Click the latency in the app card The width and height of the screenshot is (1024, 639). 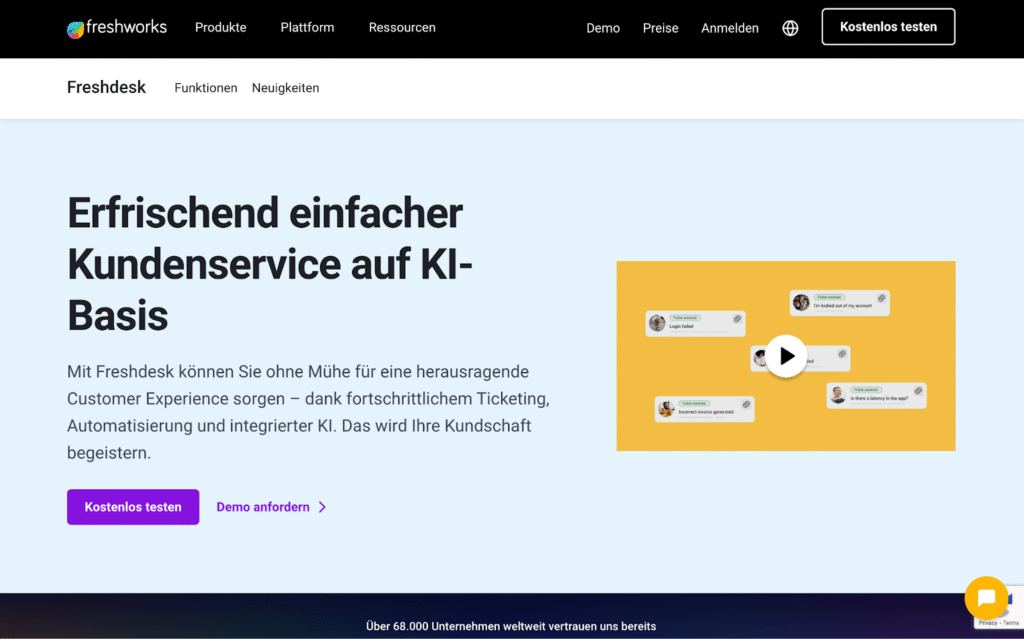point(876,395)
